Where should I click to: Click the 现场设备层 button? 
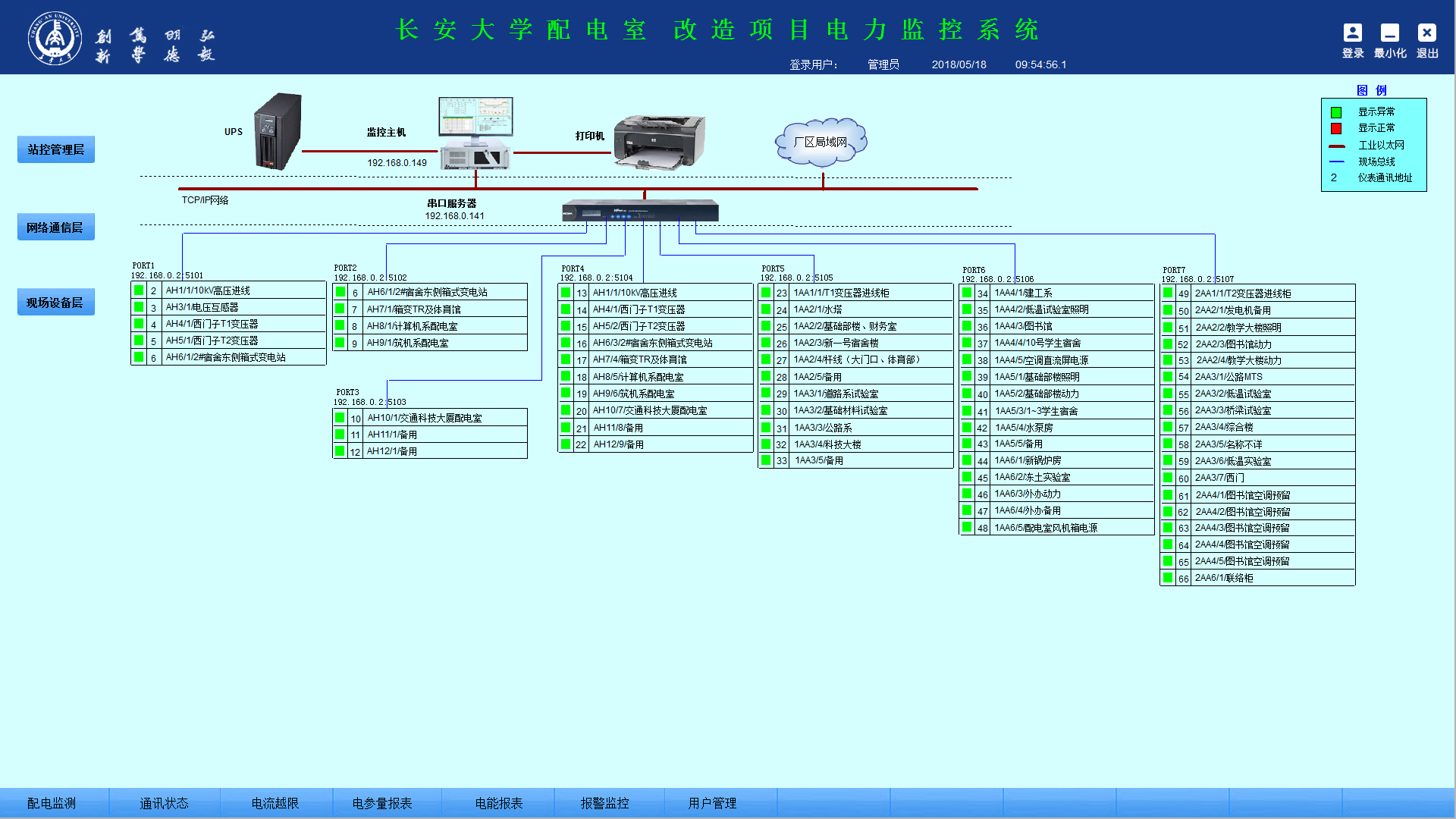[56, 303]
